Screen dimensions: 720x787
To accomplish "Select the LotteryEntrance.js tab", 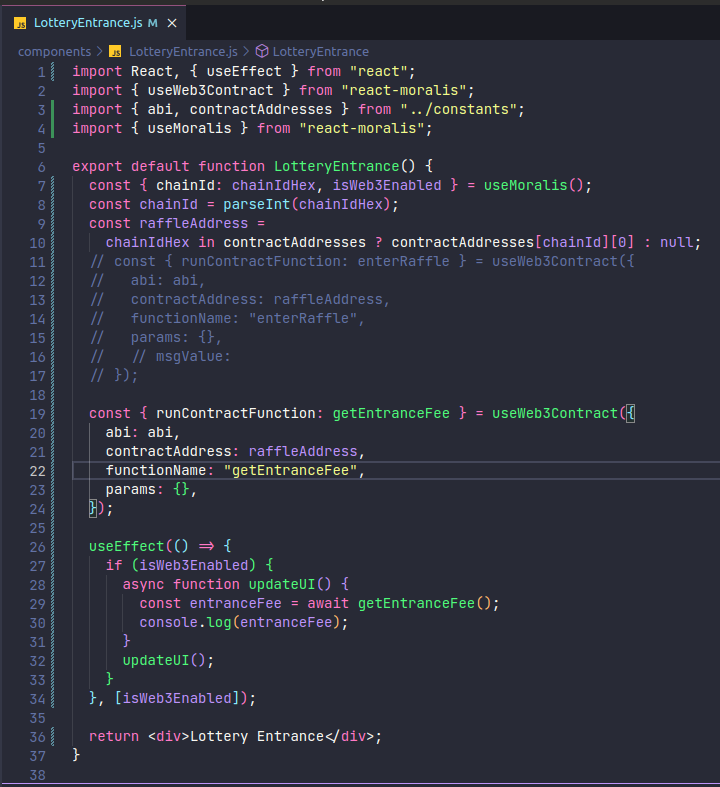I will pos(93,23).
